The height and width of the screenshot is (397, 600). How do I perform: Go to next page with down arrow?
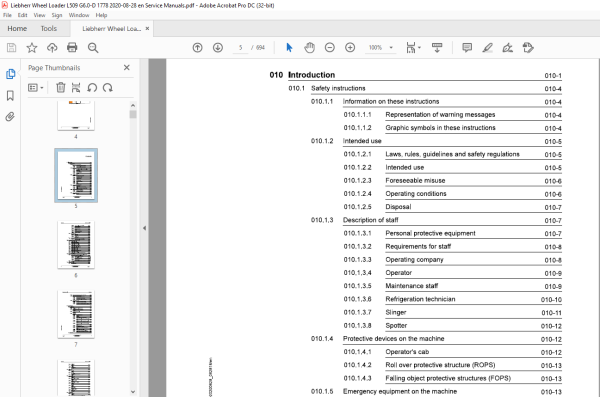[218, 47]
